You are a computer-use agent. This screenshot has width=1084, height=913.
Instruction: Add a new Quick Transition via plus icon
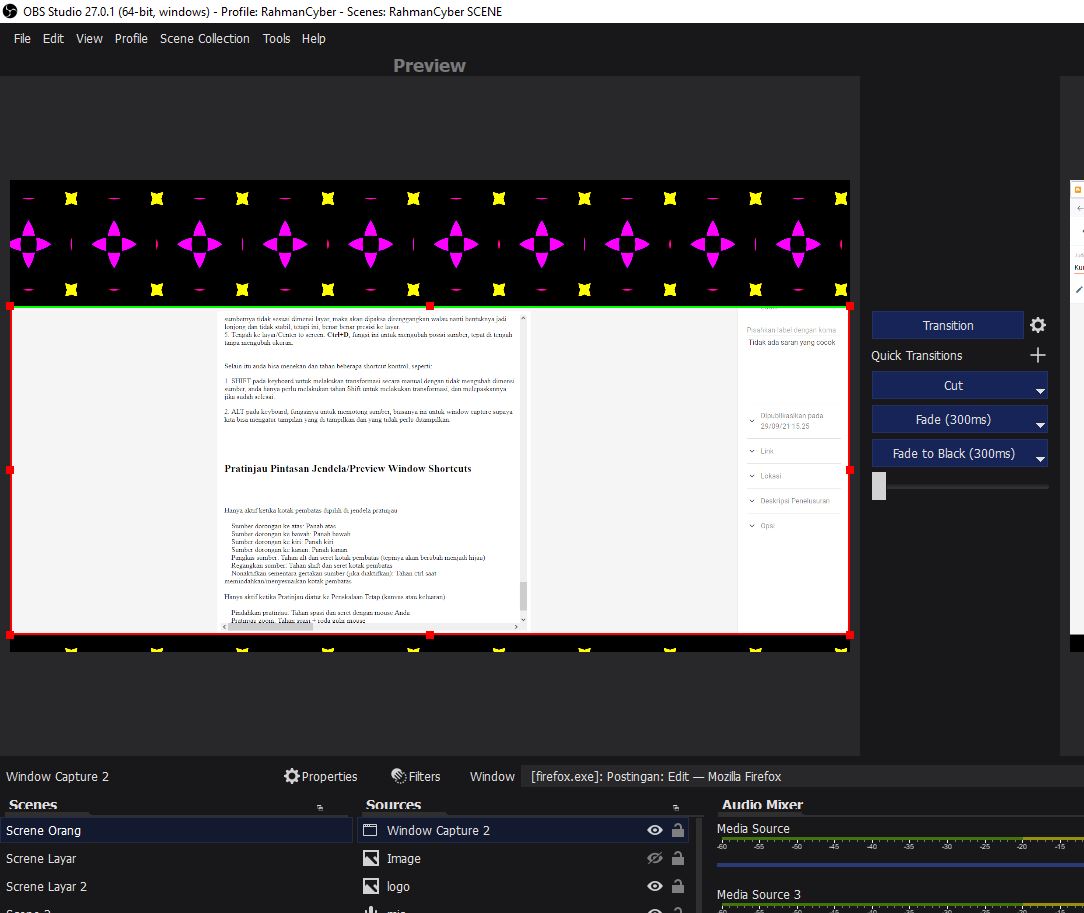pos(1037,355)
